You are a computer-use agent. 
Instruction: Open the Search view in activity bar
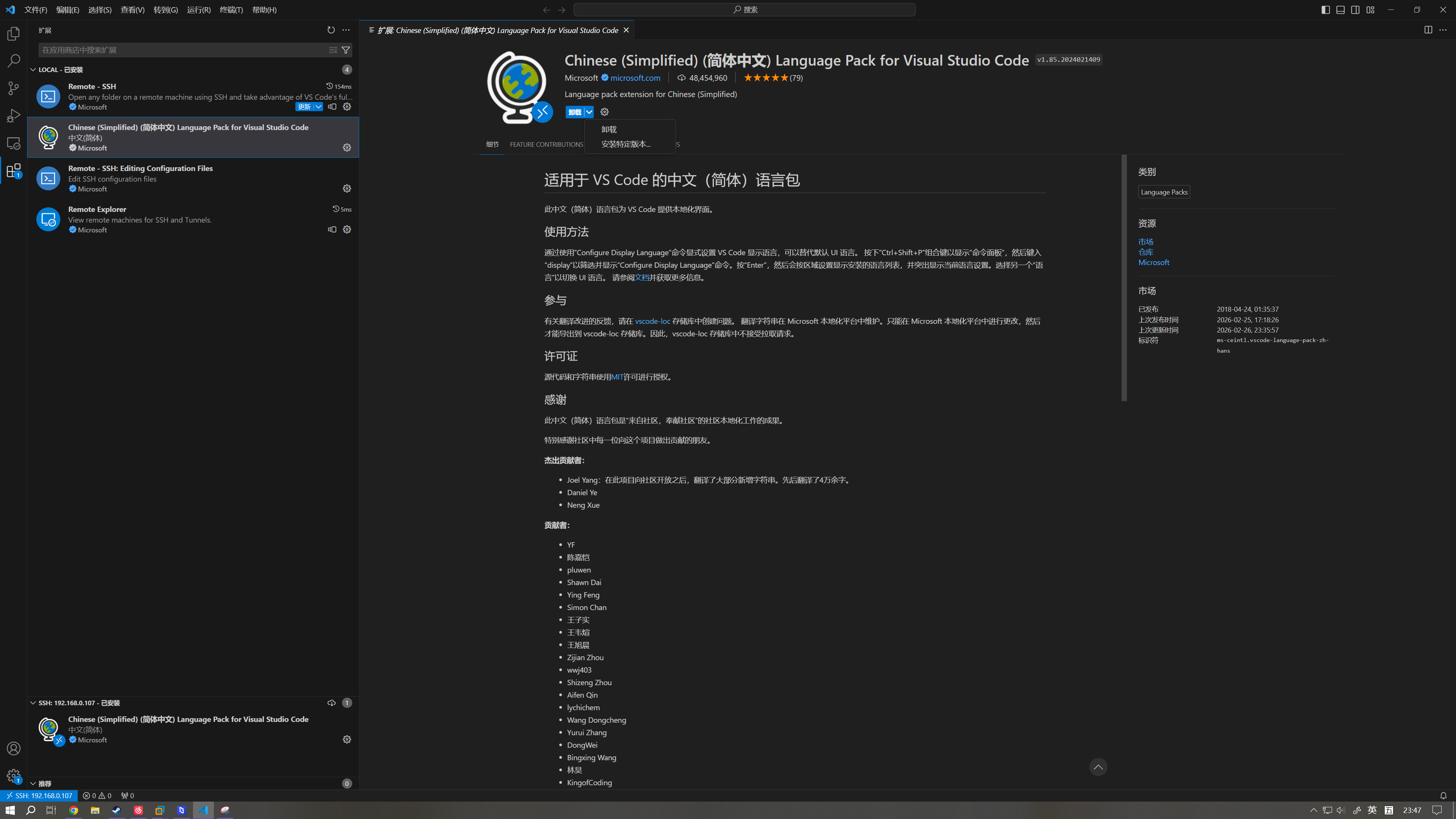click(x=14, y=61)
